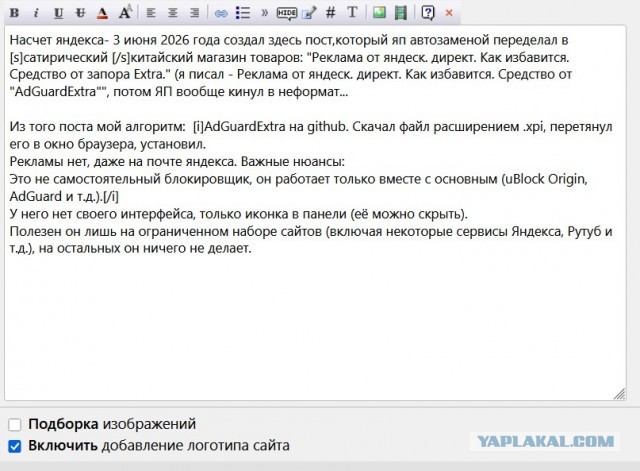The height and width of the screenshot is (471, 640).
Task: Enable the Подборка изображений checkbox
Action: 15,424
